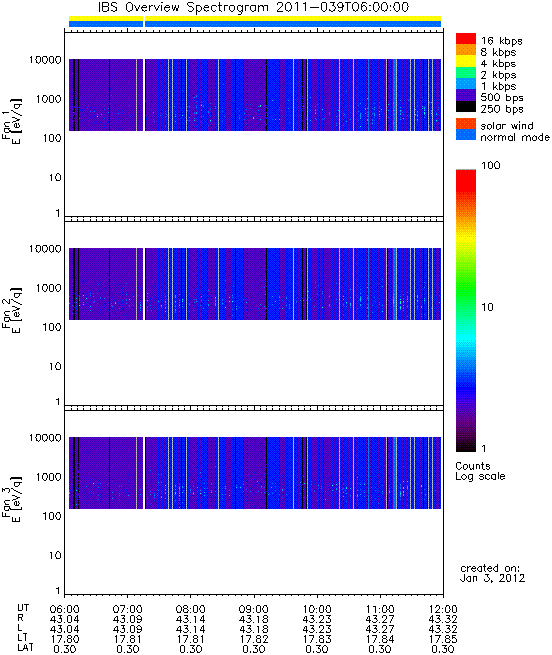This screenshot has width=552, height=655.
Task: Click the color bar '10' middle label
Action: pos(487,307)
